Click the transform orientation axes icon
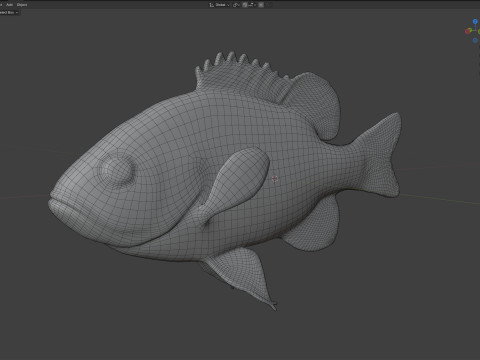The width and height of the screenshot is (480, 360). (211, 5)
